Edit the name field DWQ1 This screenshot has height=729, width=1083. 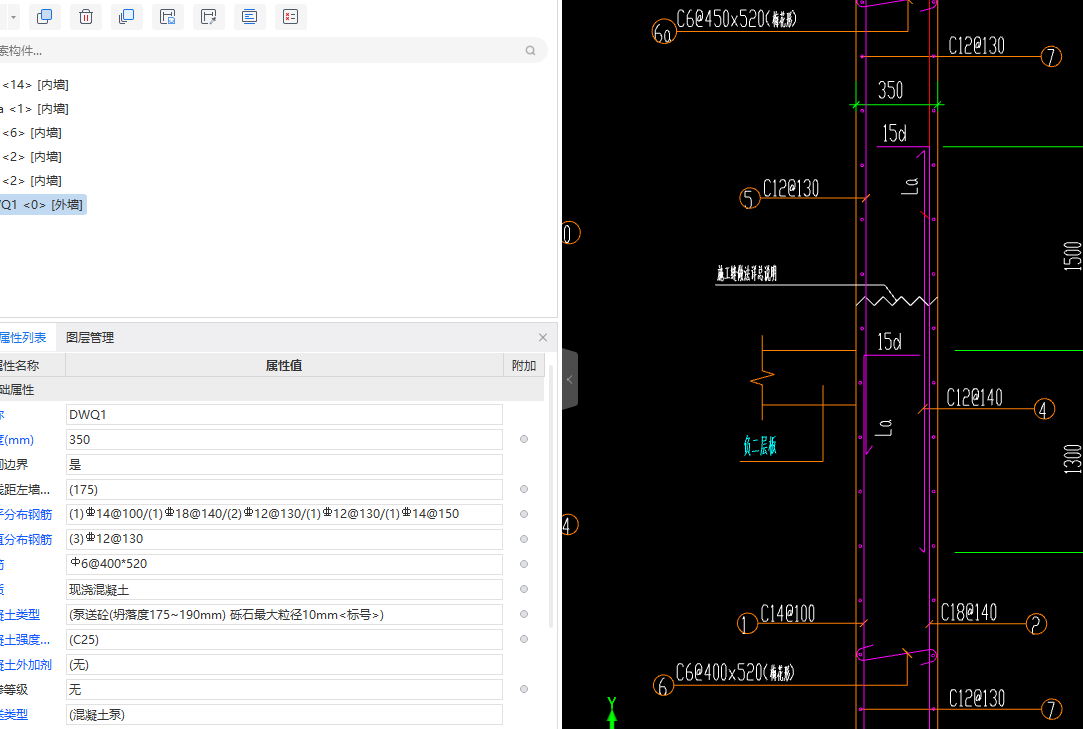point(284,415)
